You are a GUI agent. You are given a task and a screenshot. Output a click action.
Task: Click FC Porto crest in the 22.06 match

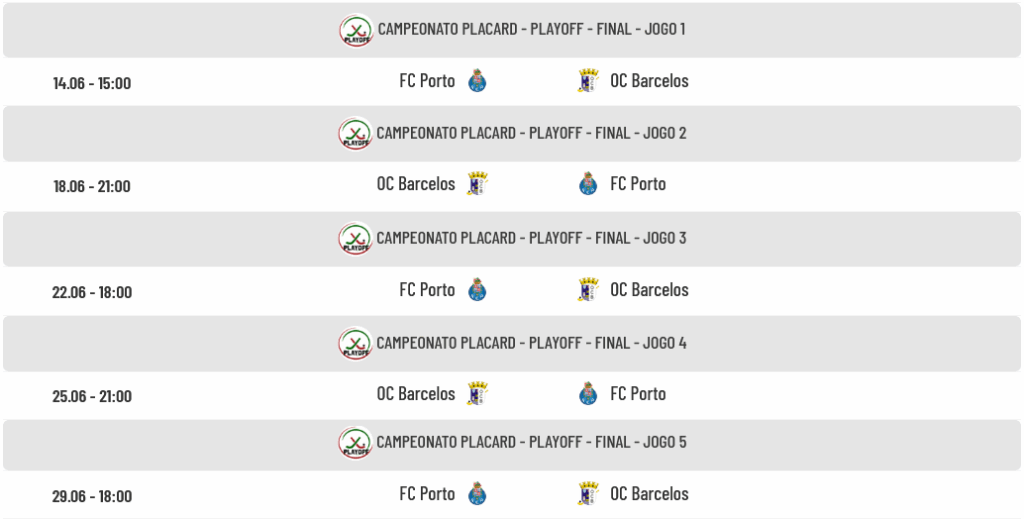point(477,289)
